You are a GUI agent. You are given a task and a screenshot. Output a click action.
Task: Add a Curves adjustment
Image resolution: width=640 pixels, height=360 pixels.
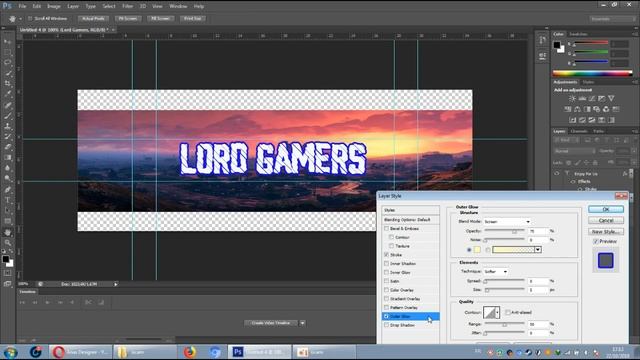[592, 98]
